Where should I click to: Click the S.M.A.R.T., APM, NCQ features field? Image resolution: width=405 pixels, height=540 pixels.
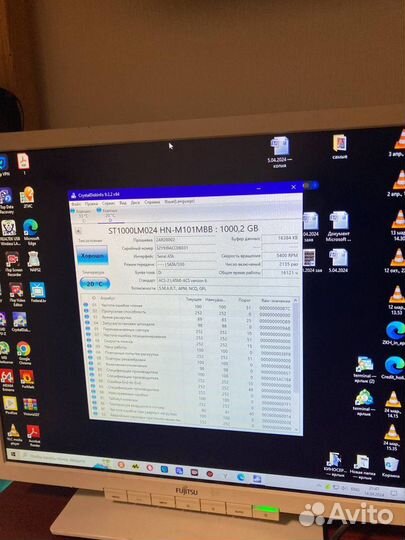(228, 289)
